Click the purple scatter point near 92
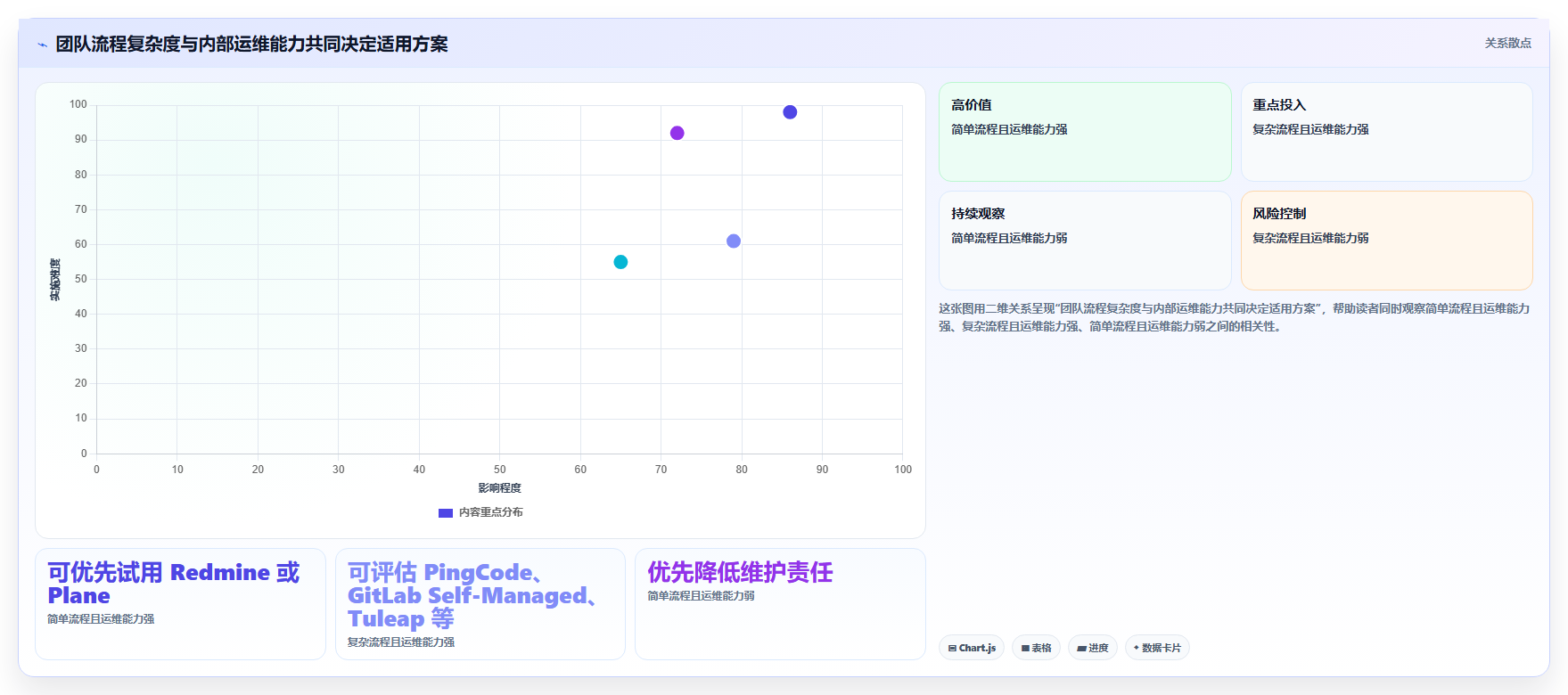 click(x=677, y=133)
